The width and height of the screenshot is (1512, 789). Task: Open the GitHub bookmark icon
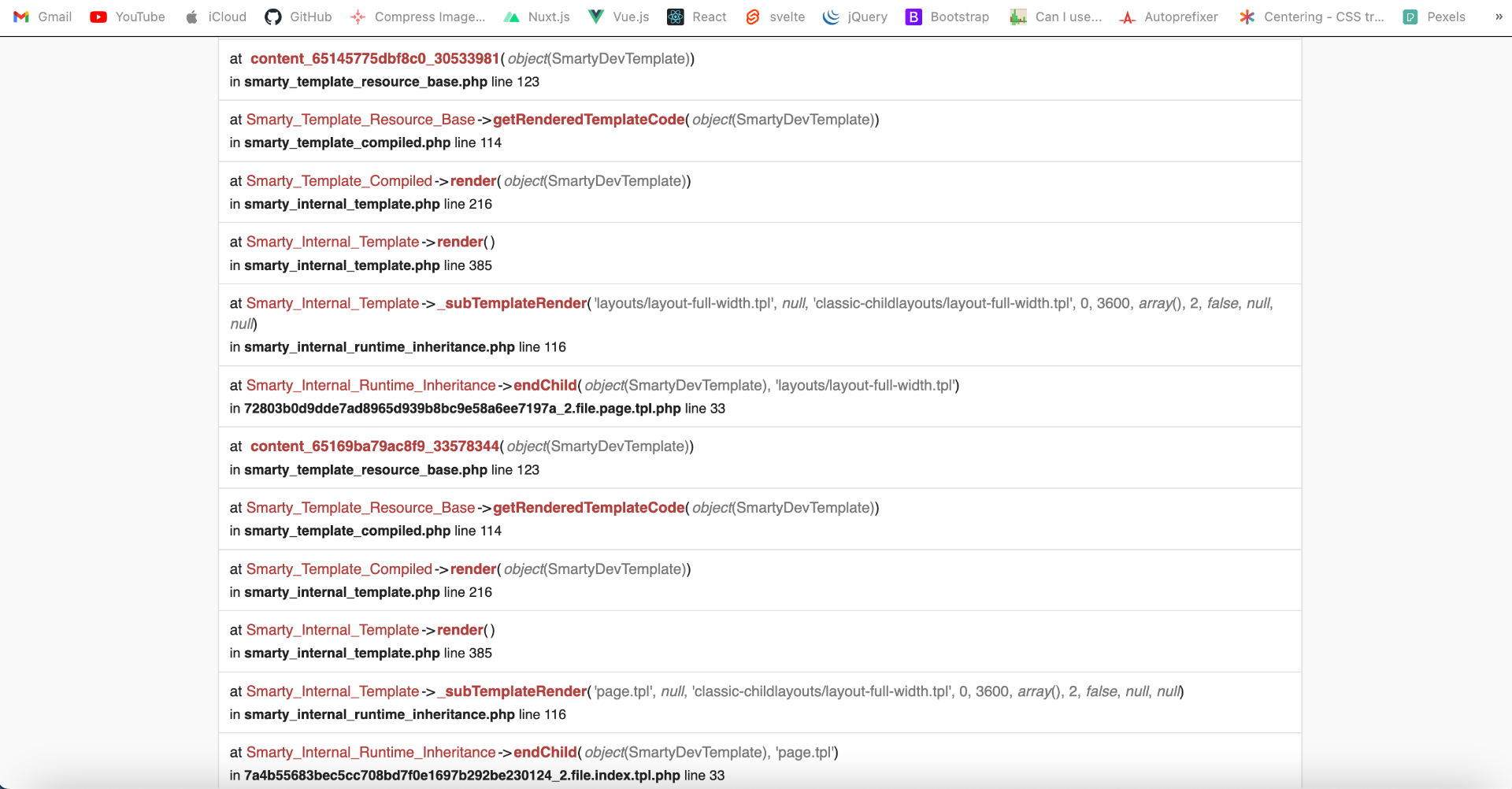pos(273,17)
